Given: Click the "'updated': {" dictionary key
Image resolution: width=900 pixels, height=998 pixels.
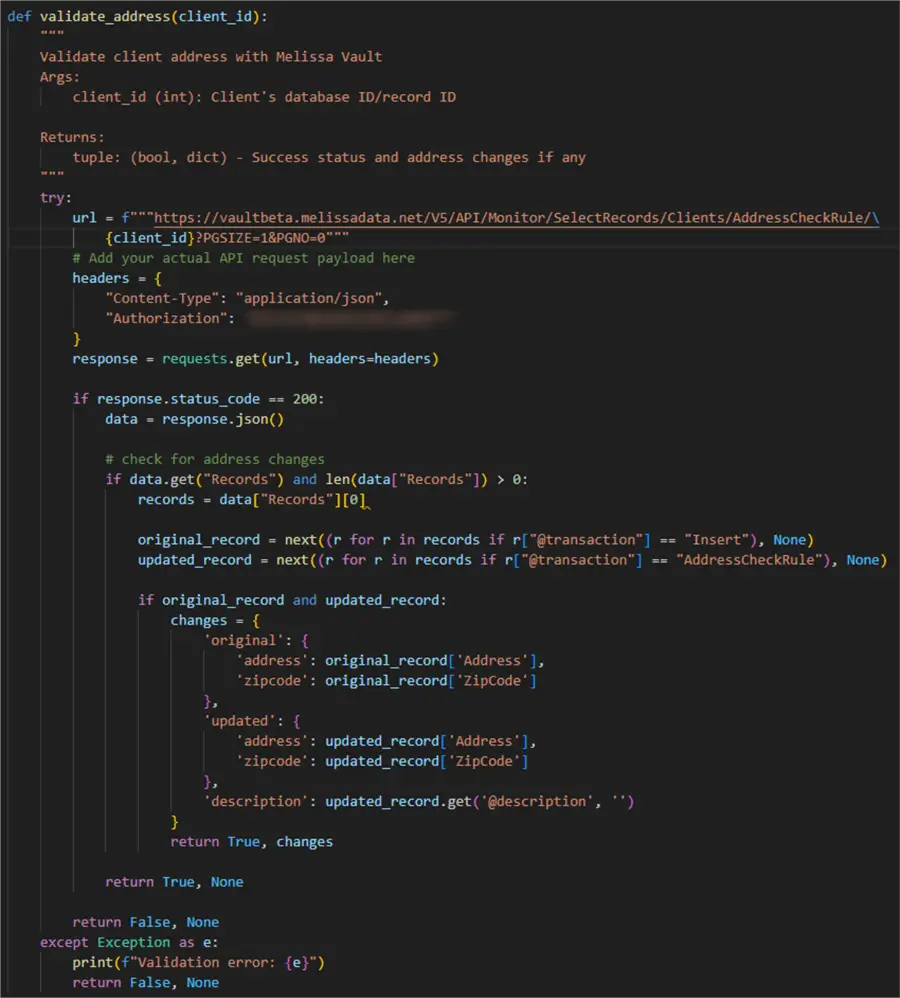Looking at the screenshot, I should (251, 721).
